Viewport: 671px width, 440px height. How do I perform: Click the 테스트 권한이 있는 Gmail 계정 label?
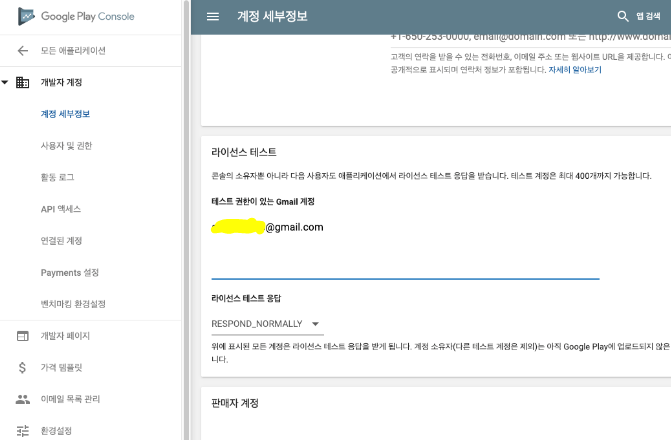[x=263, y=201]
